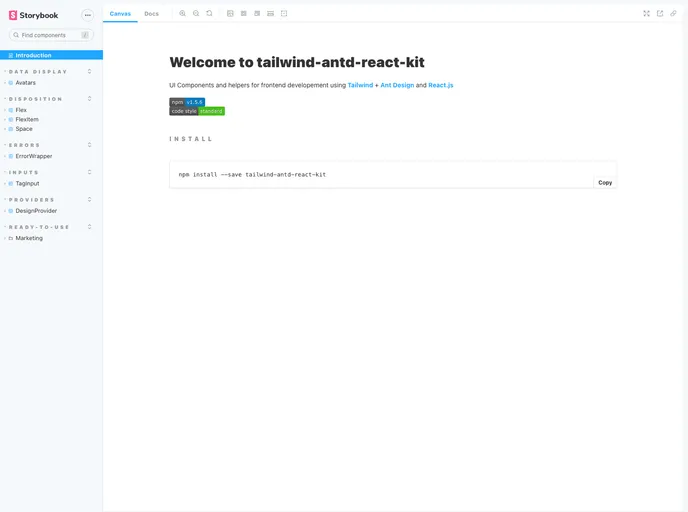The width and height of the screenshot is (688, 512).
Task: Expand all under Errors
Action: (90, 145)
